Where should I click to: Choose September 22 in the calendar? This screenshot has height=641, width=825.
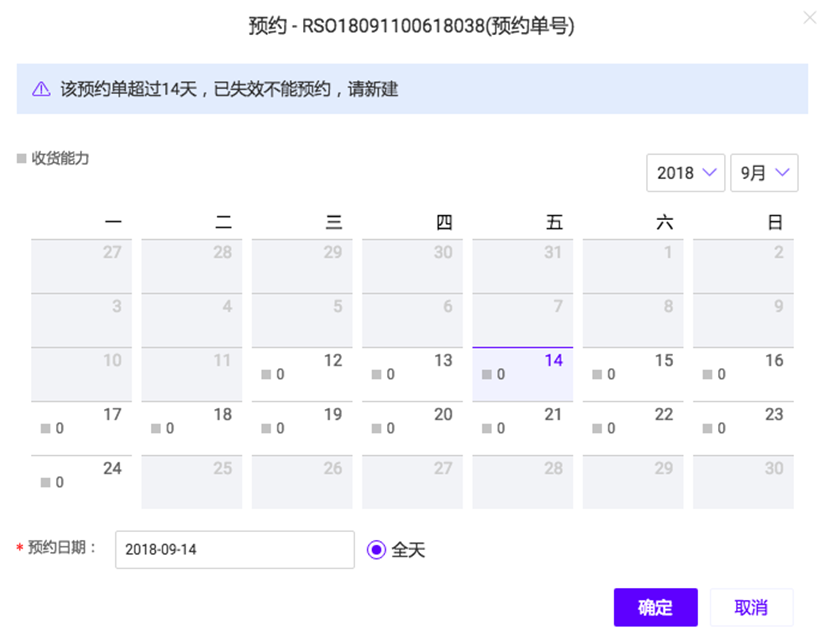(633, 428)
